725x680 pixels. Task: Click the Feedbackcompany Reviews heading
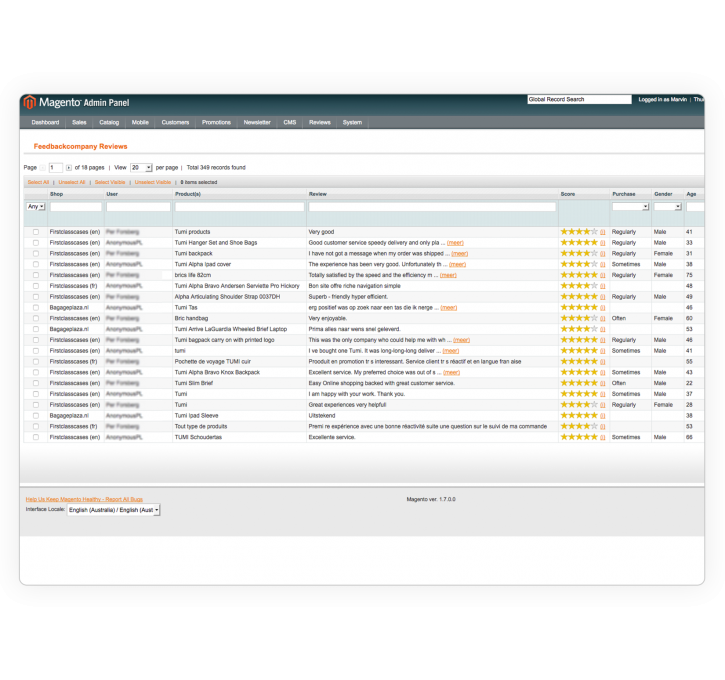pos(80,147)
